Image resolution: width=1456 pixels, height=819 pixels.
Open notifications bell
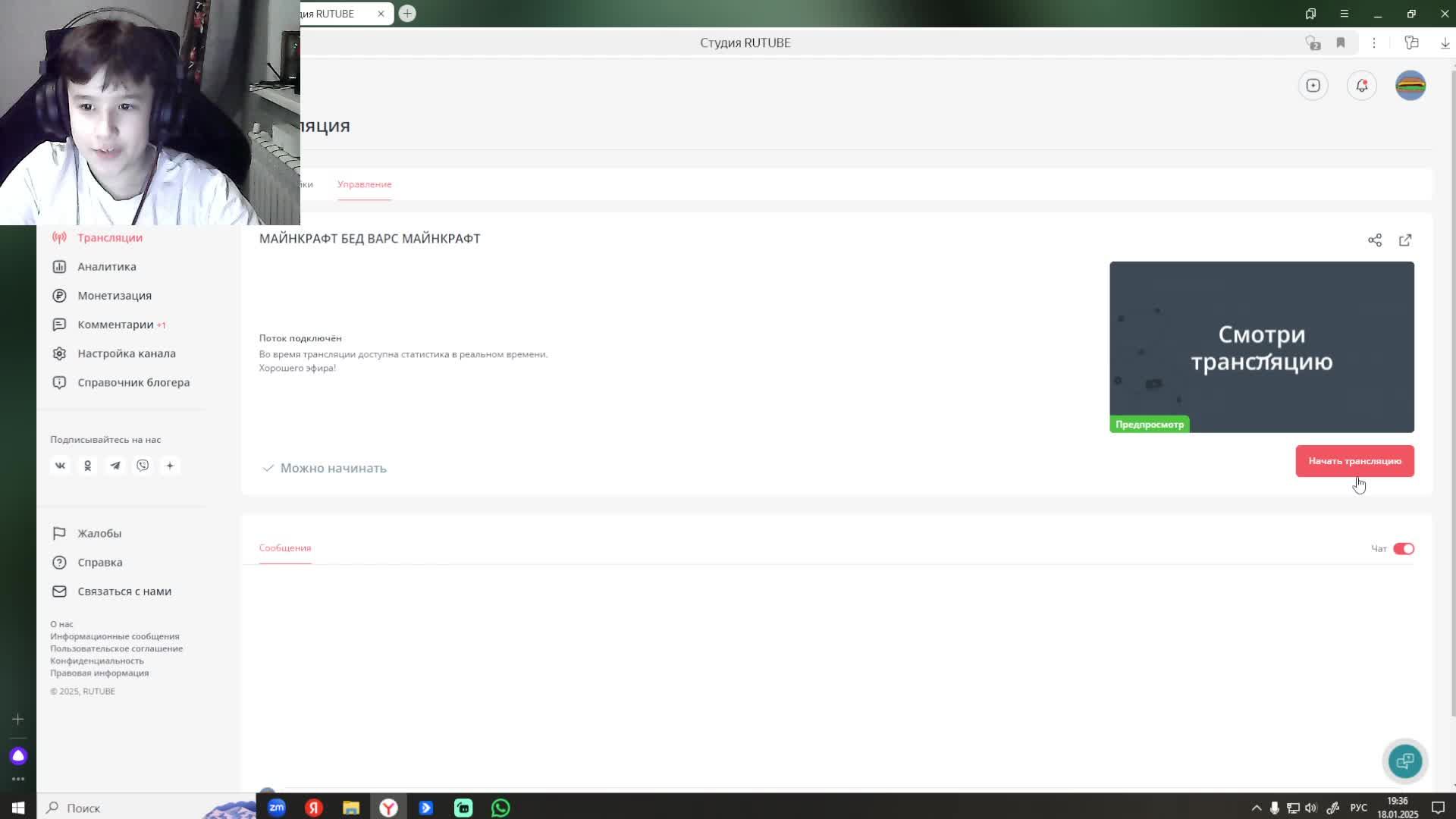pos(1361,86)
